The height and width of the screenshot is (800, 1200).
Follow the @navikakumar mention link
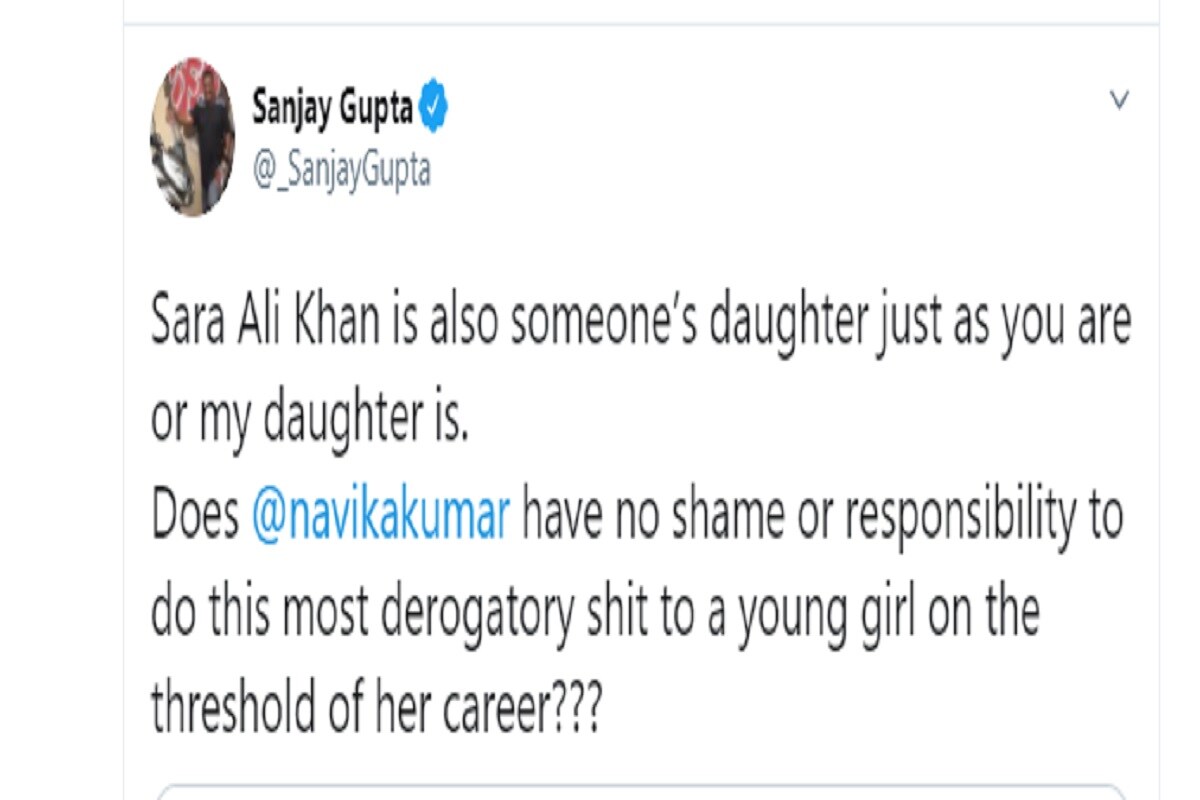coord(382,517)
